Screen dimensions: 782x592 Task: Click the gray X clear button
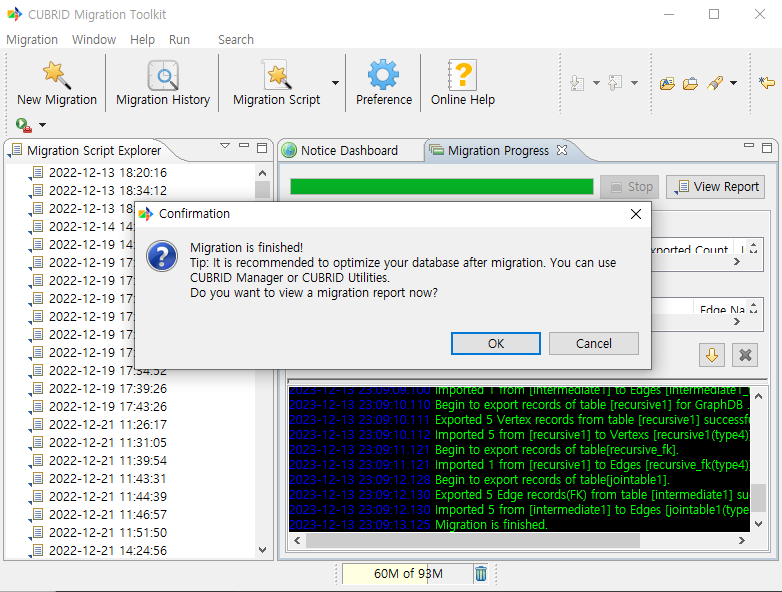tap(745, 355)
